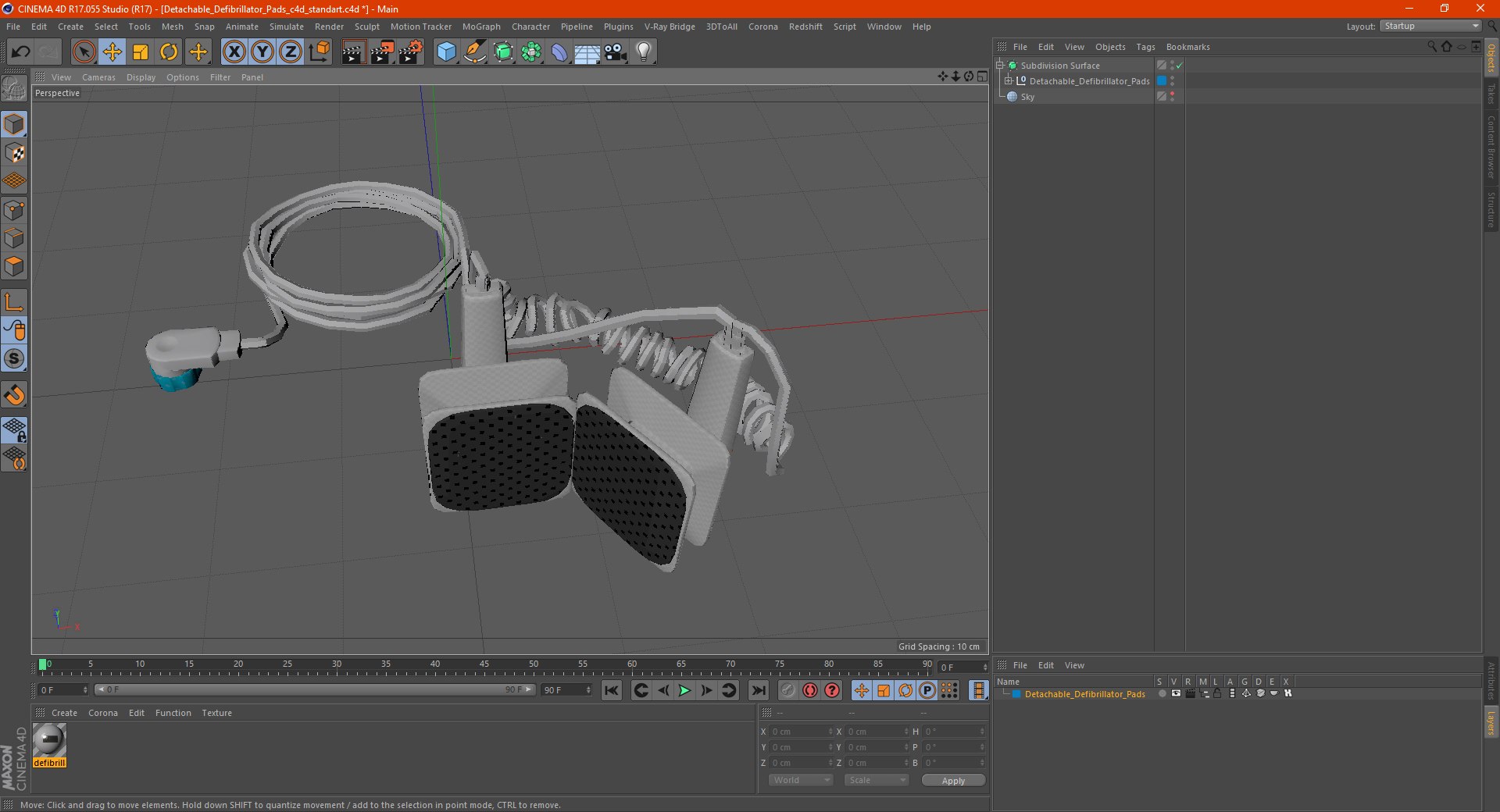The height and width of the screenshot is (812, 1500).
Task: Expand the Detachable_Defibrillator_Pads tree item
Action: (x=1009, y=81)
